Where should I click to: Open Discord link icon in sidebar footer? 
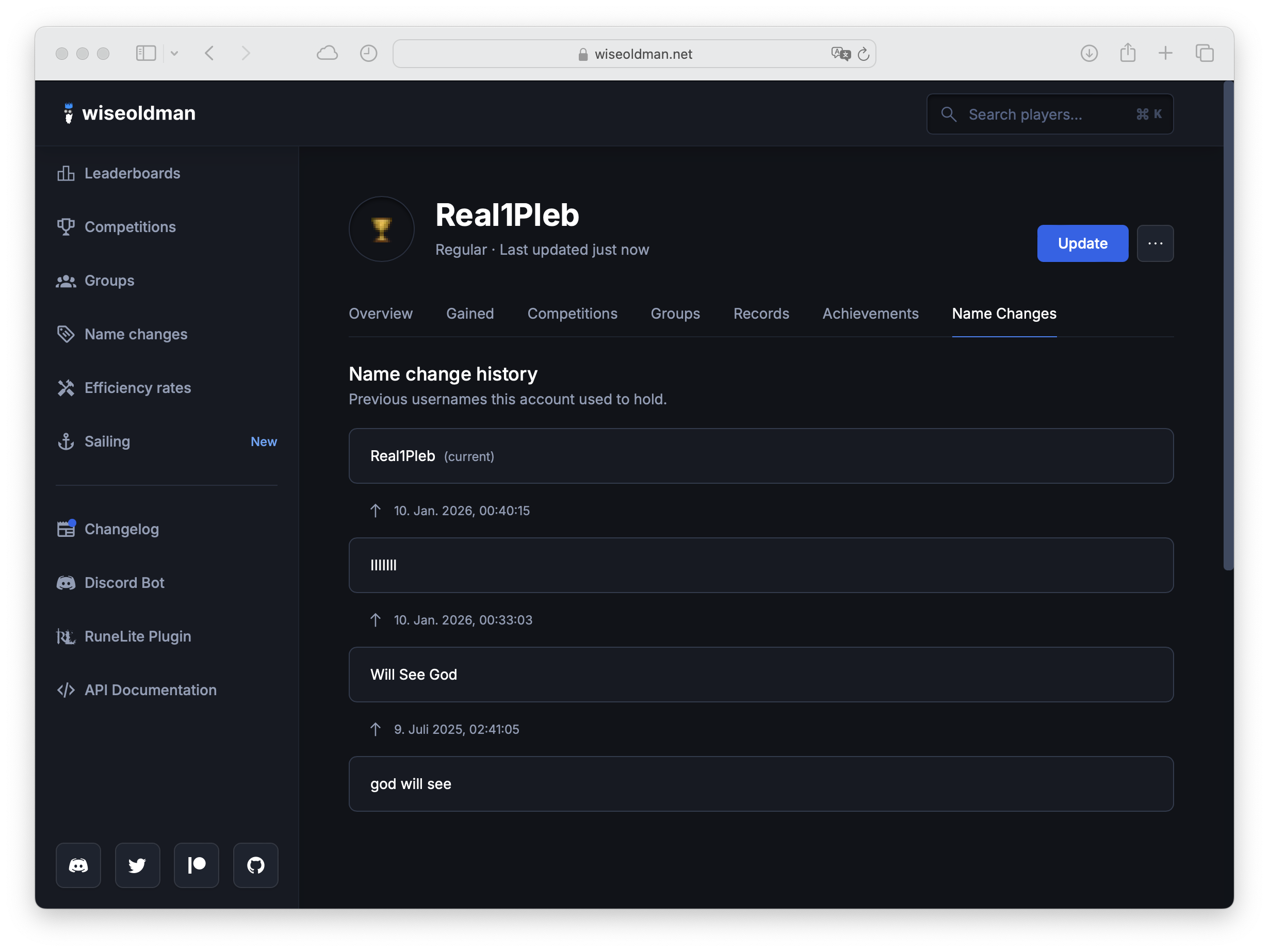[78, 865]
